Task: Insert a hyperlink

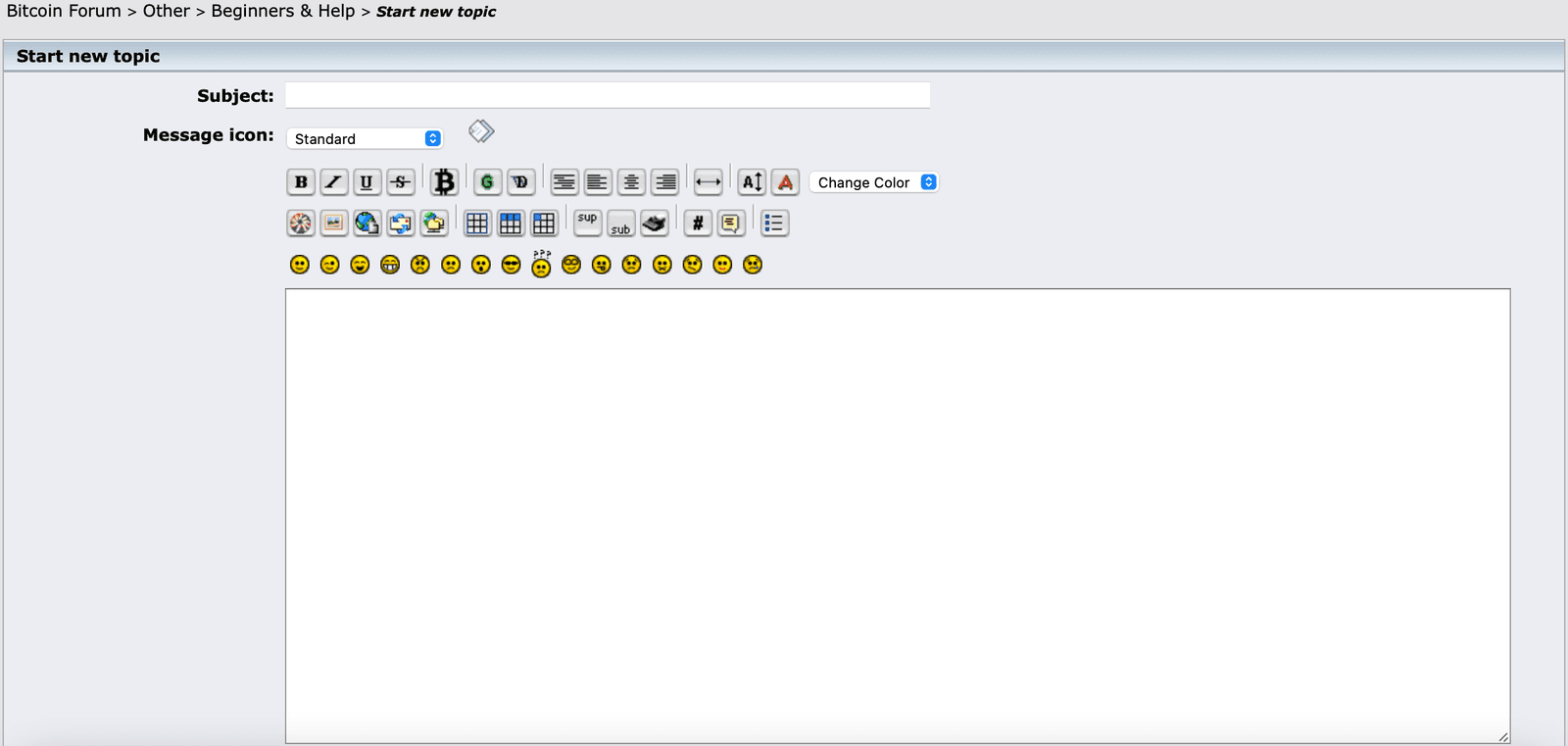Action: [x=367, y=224]
